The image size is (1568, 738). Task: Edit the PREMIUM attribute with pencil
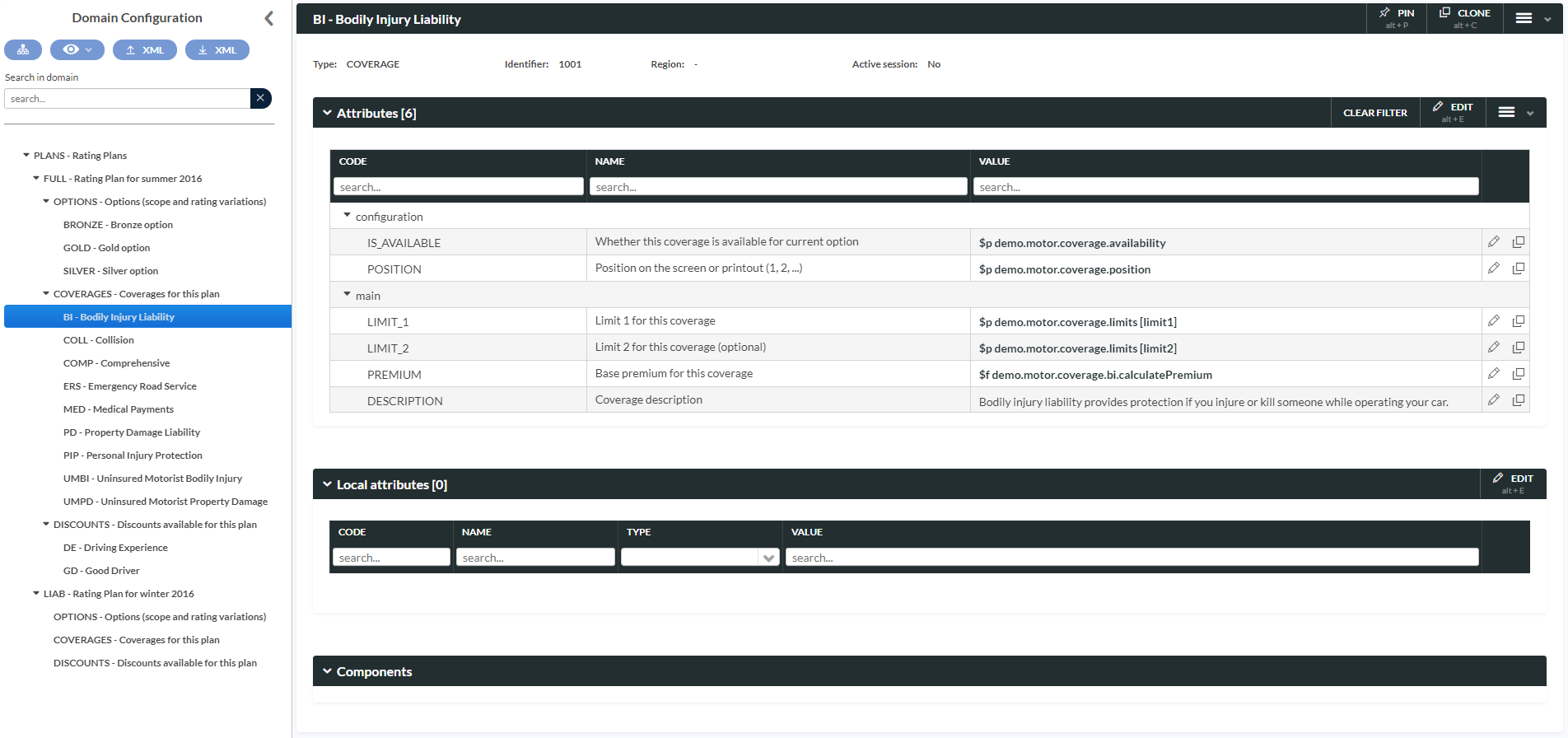pyautogui.click(x=1494, y=374)
